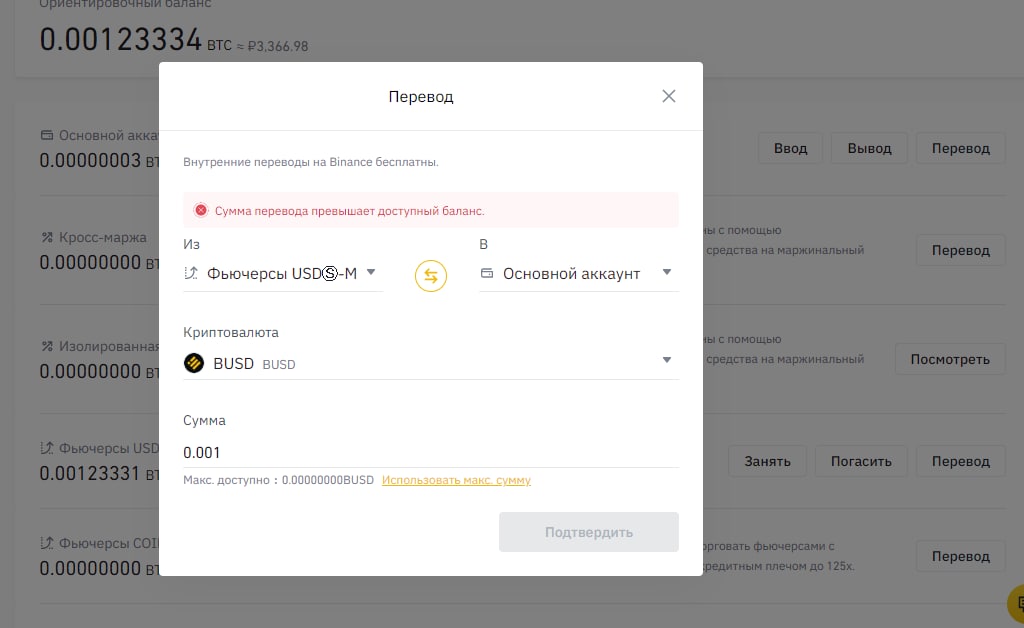Image resolution: width=1024 pixels, height=628 pixels.
Task: Click Использовать макс. сумму link
Action: pyautogui.click(x=456, y=480)
